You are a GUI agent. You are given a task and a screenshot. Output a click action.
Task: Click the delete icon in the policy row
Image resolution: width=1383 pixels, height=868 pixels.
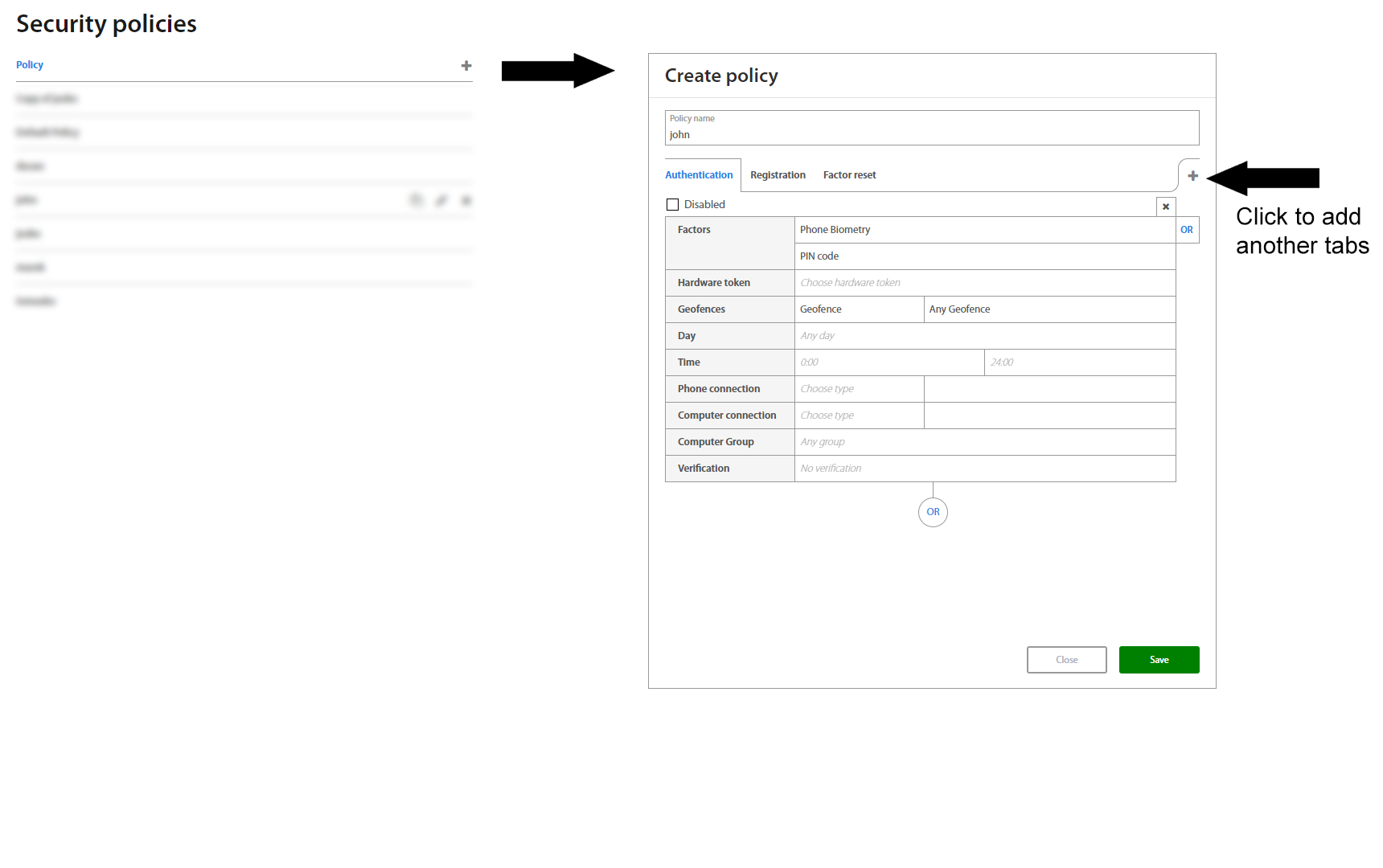tap(466, 200)
